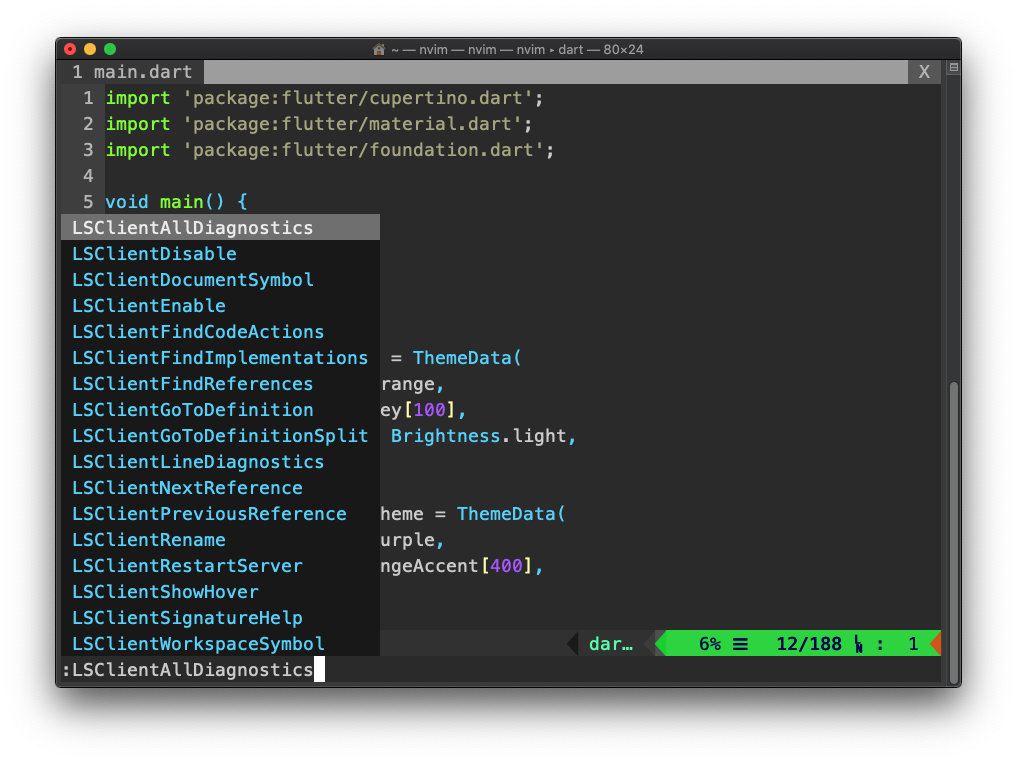The image size is (1017, 761).
Task: Click the 'void main() {' line
Action: (x=176, y=202)
